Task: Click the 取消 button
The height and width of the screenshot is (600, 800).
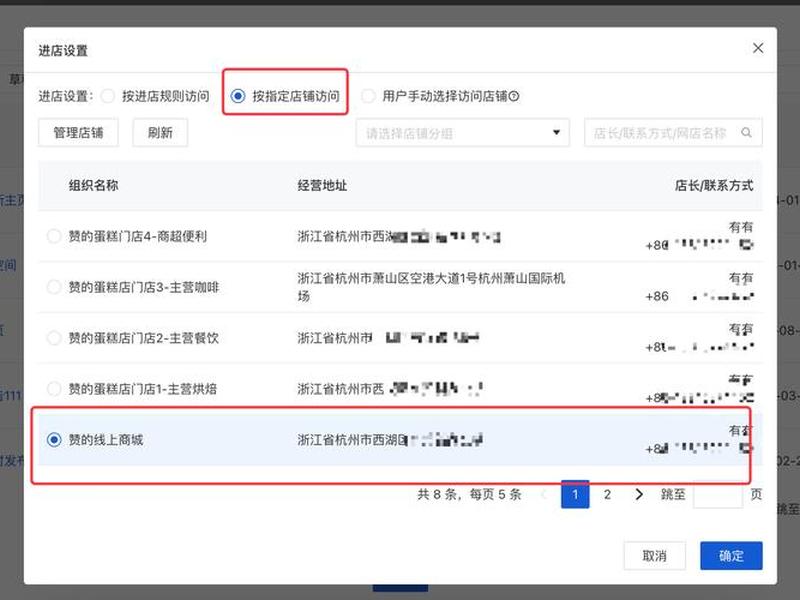Action: [655, 556]
